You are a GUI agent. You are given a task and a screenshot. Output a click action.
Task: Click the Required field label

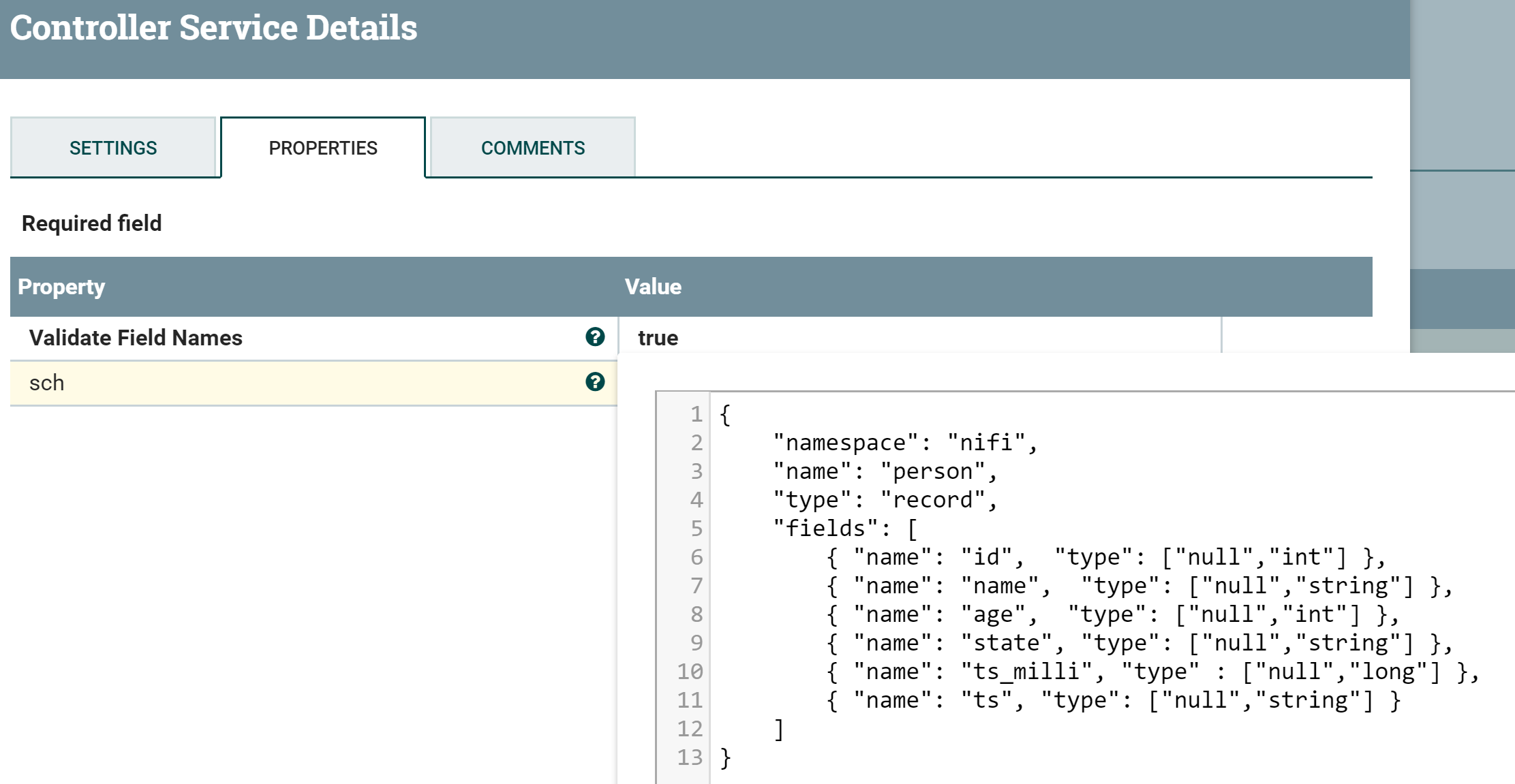[91, 223]
